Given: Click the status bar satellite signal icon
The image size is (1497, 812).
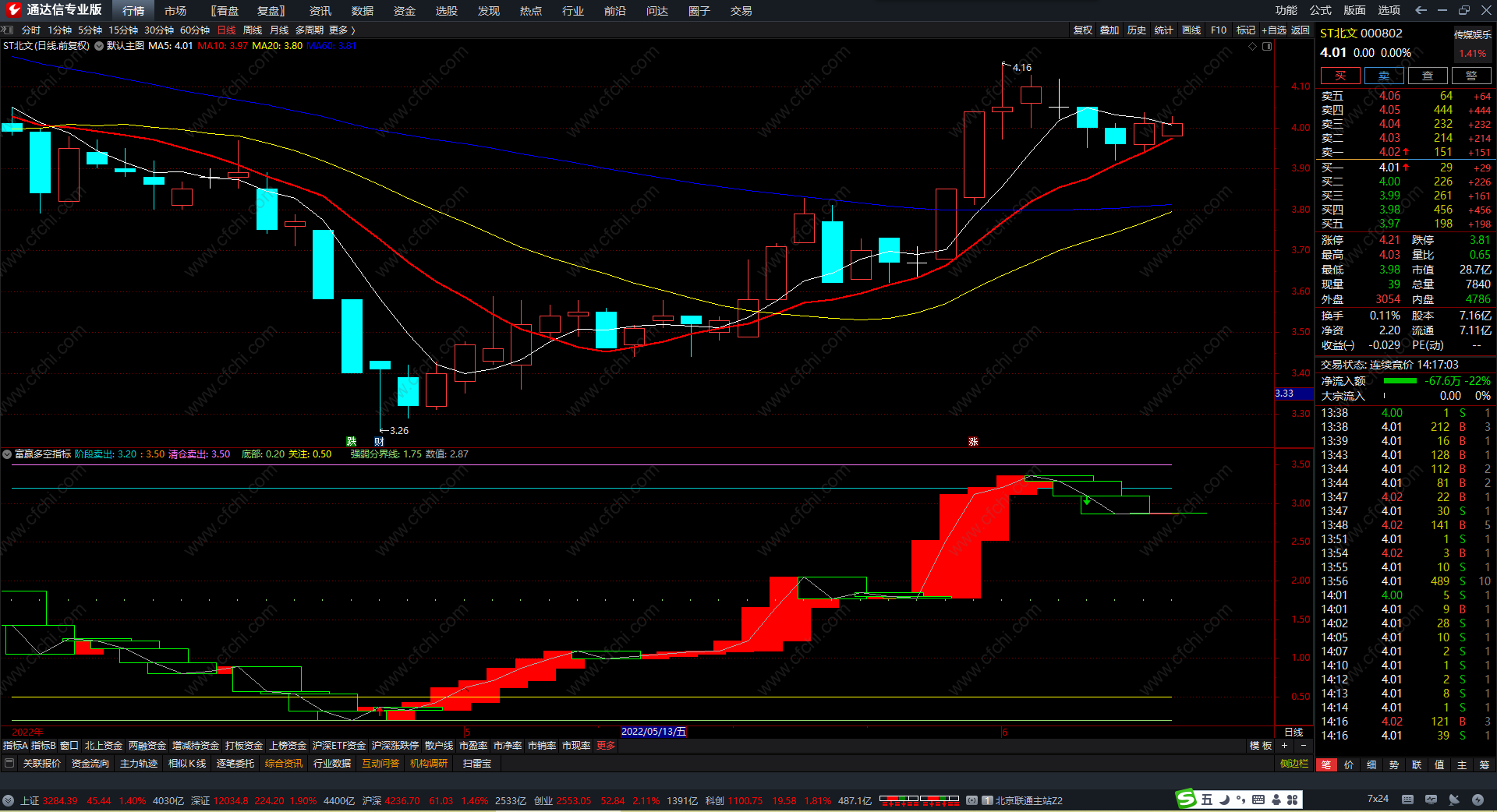Looking at the screenshot, I should click(x=1454, y=800).
